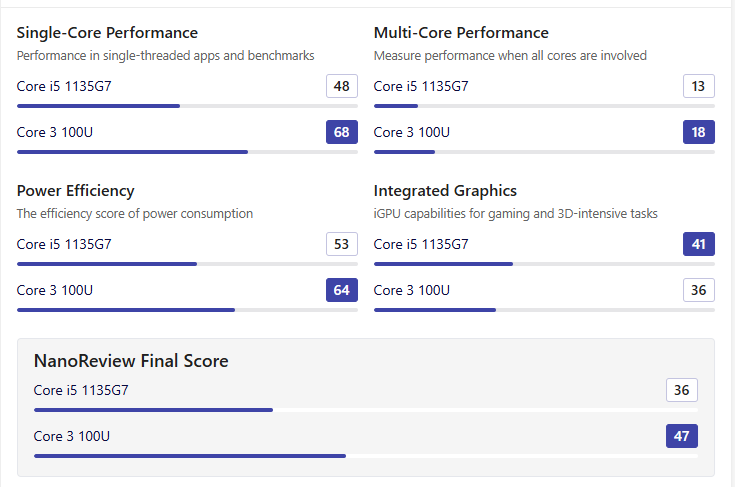Image resolution: width=735 pixels, height=487 pixels.
Task: Click the NanoReview Final Score heading
Action: click(131, 361)
